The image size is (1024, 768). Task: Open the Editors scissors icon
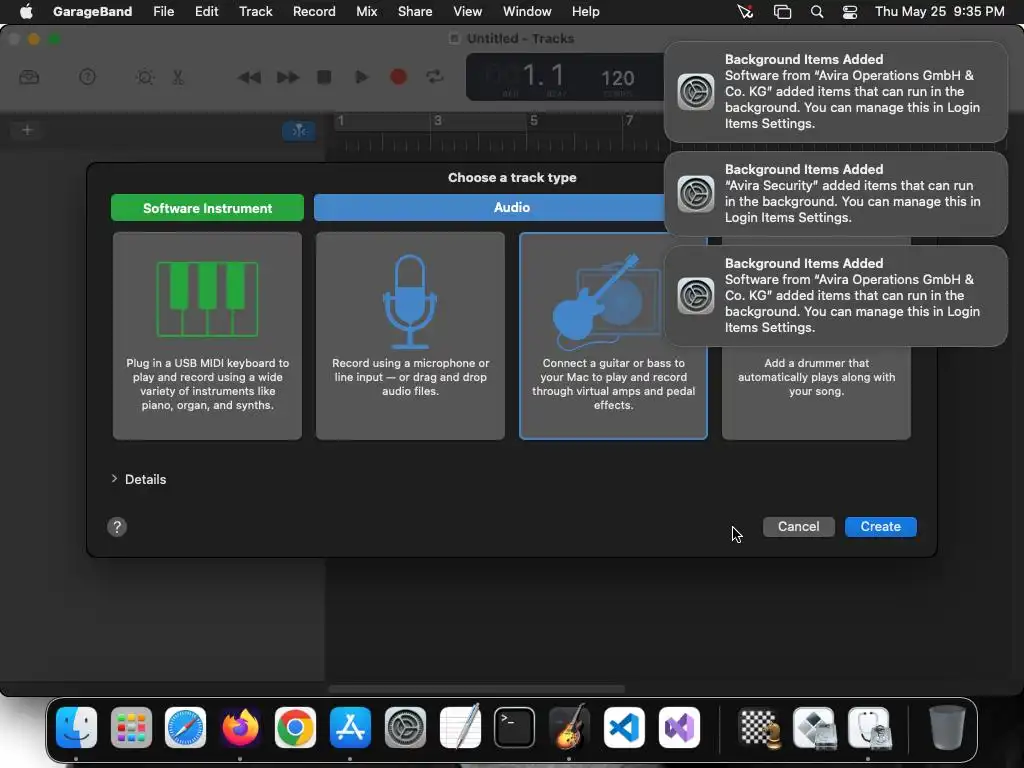[x=178, y=77]
